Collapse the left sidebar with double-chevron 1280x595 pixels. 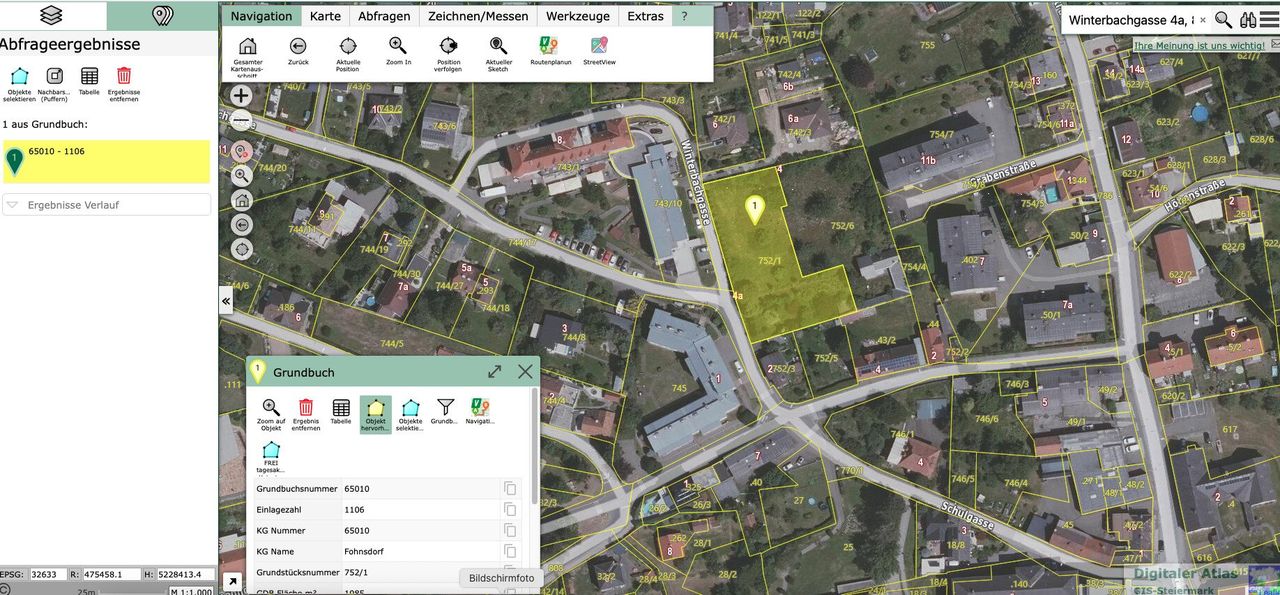click(226, 301)
